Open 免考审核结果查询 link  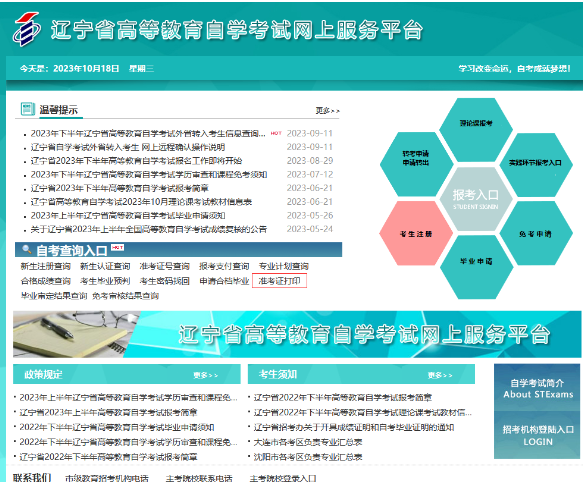126,296
